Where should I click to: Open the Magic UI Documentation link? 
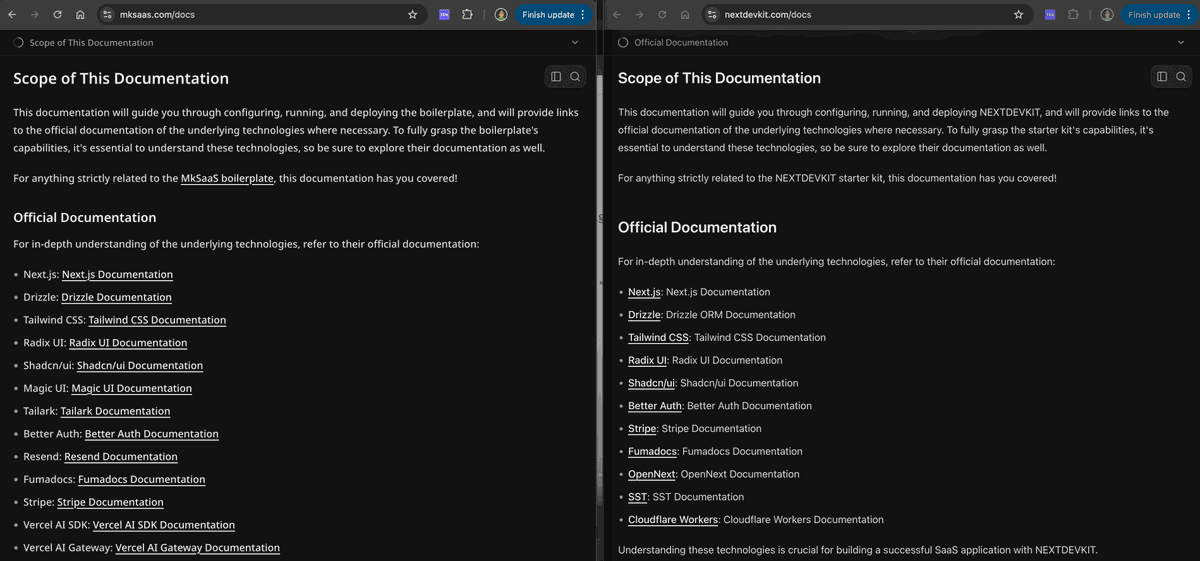132,388
